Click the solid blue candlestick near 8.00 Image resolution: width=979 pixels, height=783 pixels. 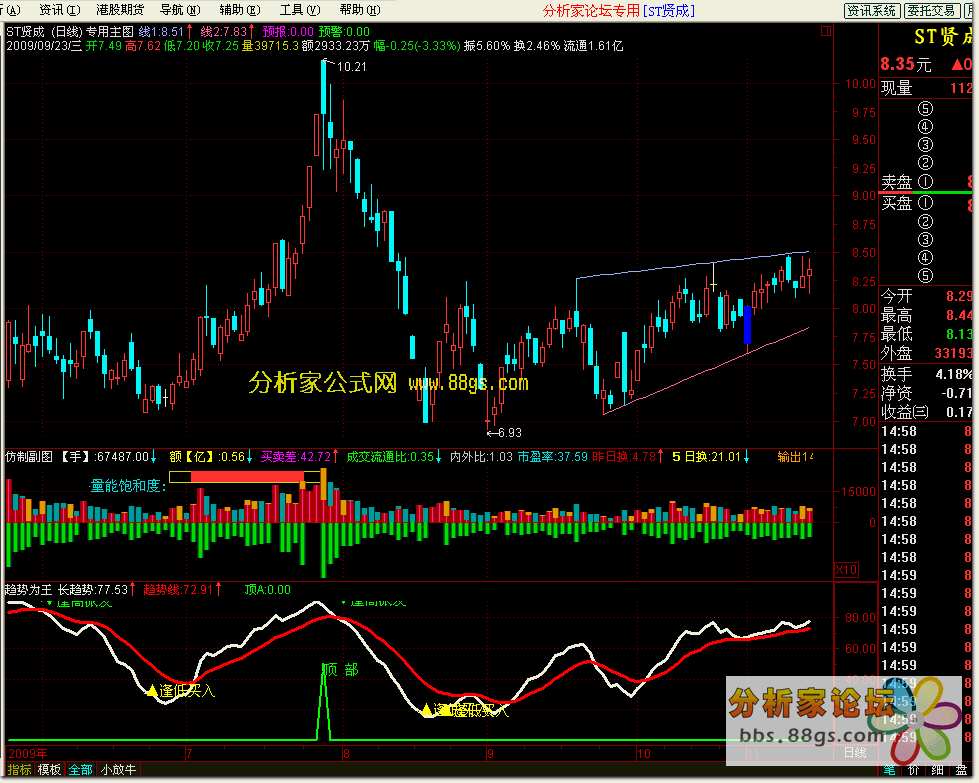tap(747, 325)
